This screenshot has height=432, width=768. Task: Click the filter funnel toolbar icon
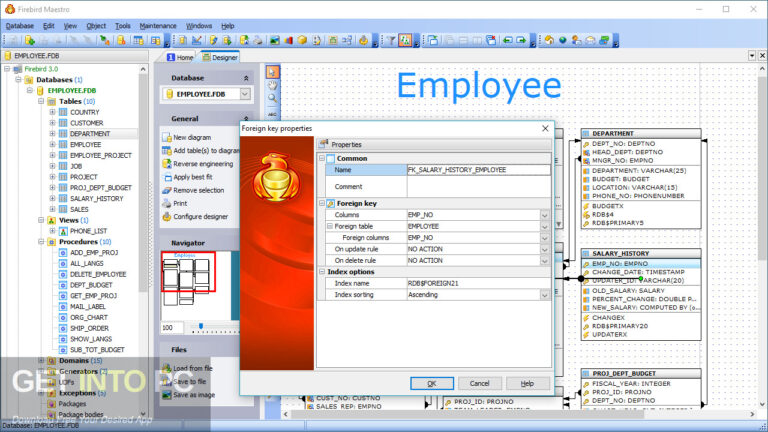click(x=391, y=41)
